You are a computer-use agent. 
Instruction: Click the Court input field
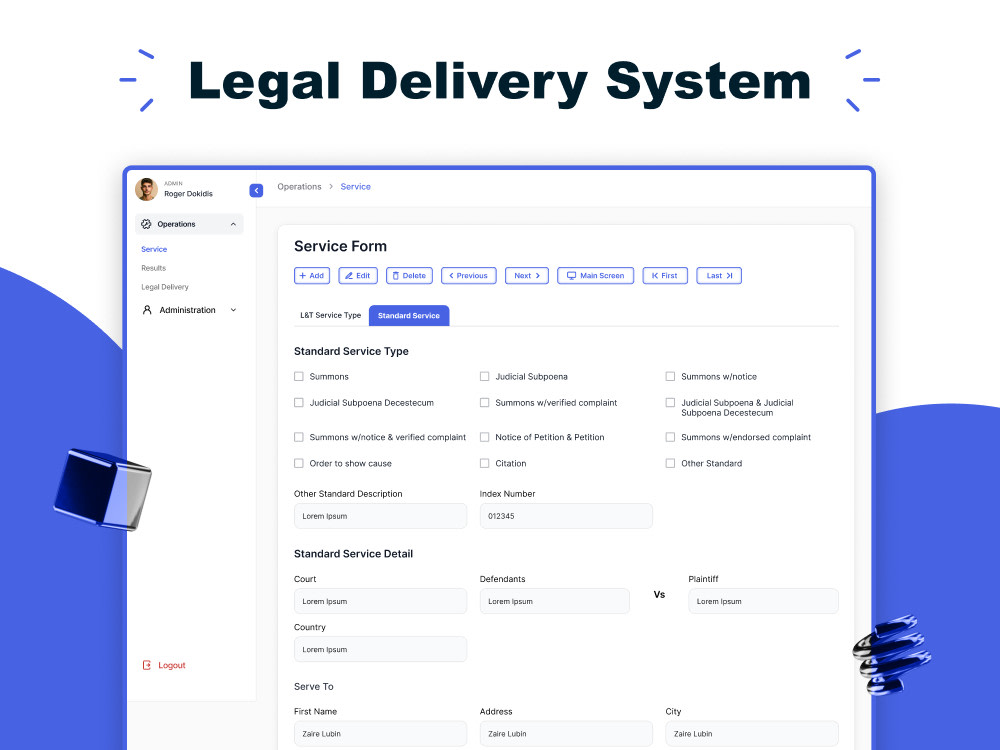pyautogui.click(x=380, y=601)
